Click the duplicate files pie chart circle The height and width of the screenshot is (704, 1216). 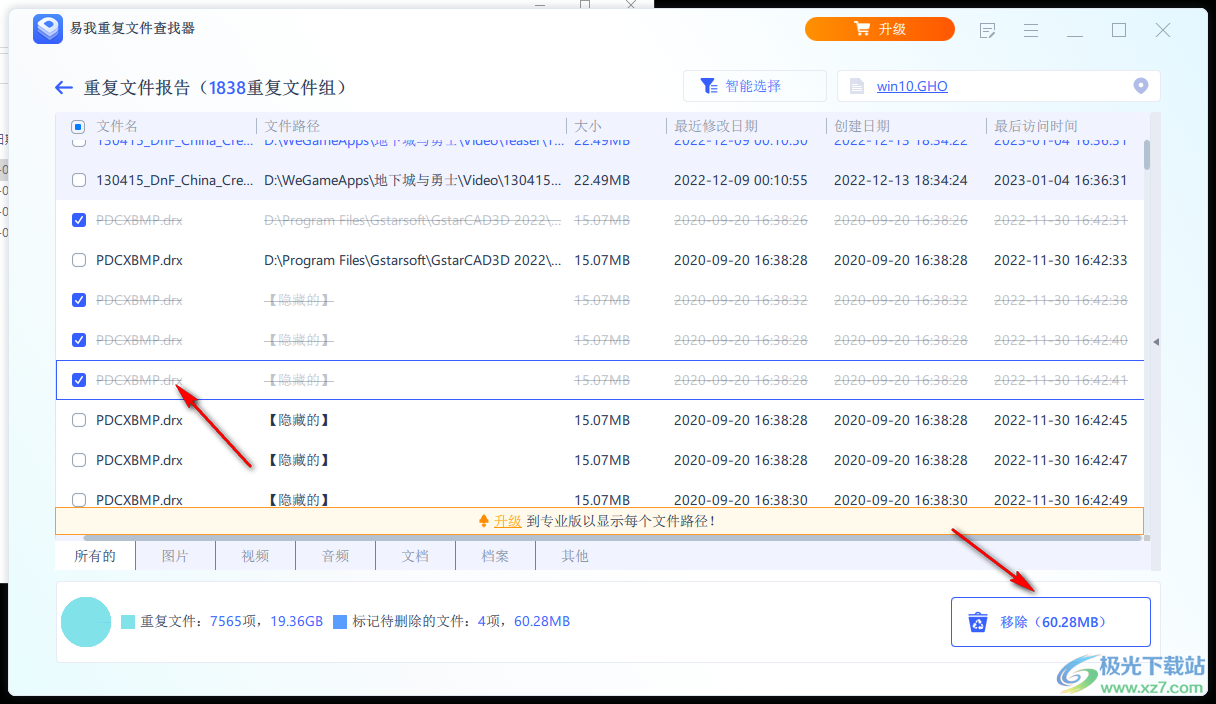pos(86,621)
